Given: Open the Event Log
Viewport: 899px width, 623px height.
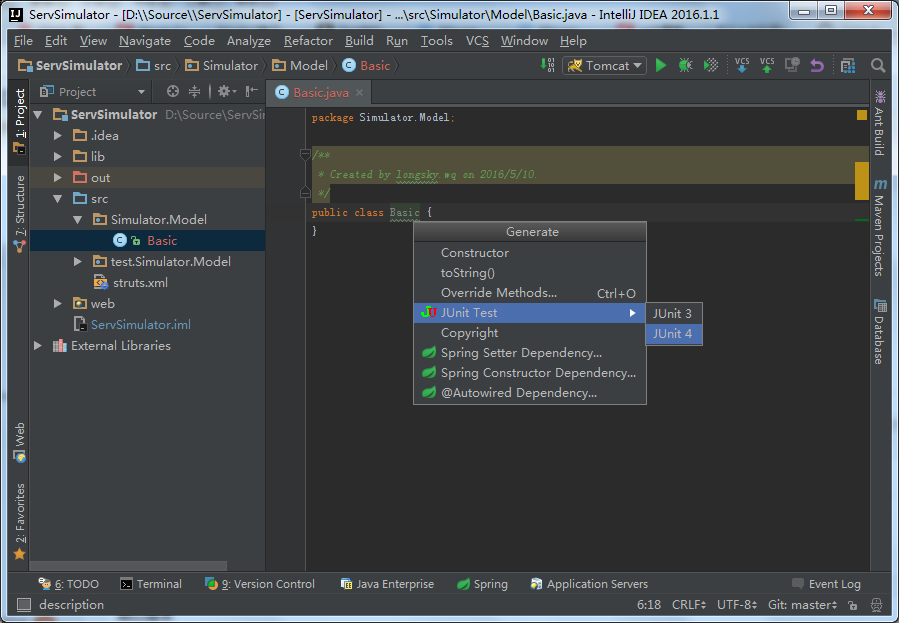Looking at the screenshot, I should click(x=826, y=584).
